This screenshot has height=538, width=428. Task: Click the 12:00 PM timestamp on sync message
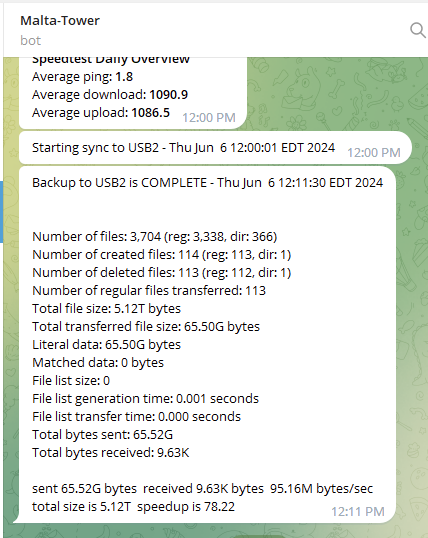[374, 152]
